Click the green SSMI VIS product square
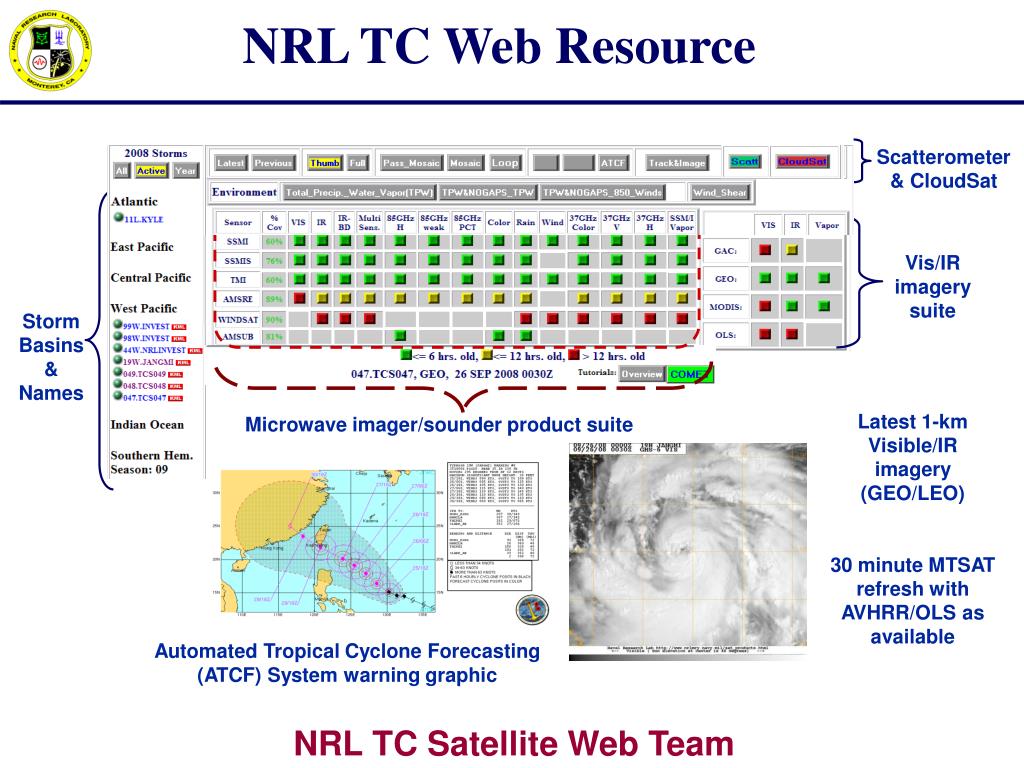The height and width of the screenshot is (768, 1024). click(x=299, y=241)
